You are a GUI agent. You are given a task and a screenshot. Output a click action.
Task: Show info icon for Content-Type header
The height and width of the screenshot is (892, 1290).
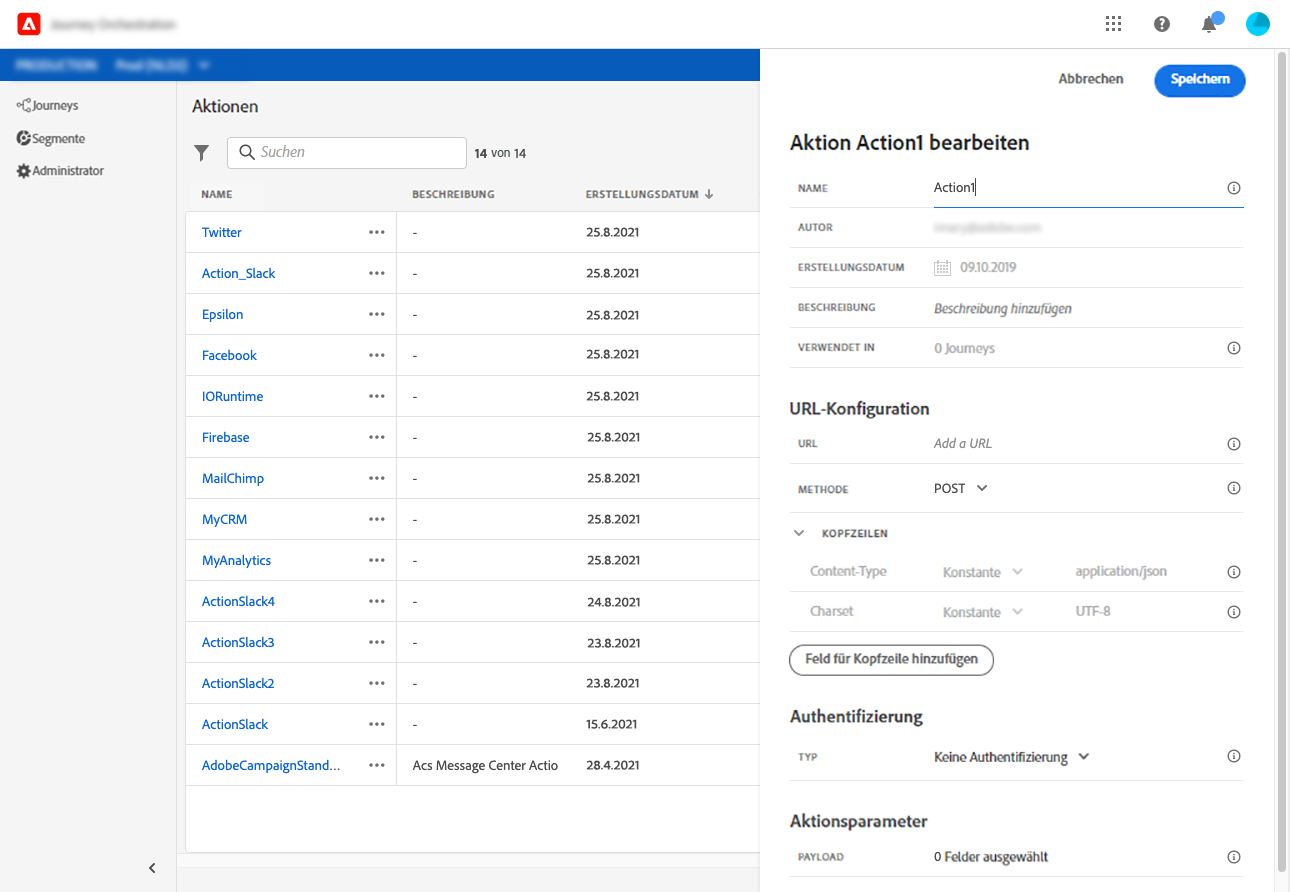point(1234,572)
